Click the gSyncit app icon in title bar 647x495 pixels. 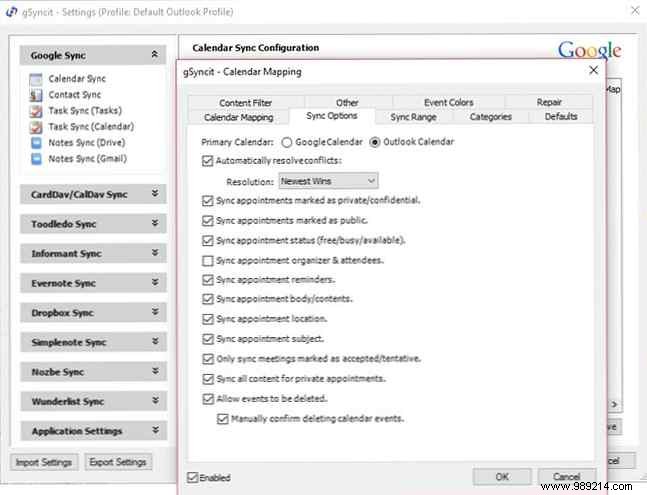click(x=12, y=12)
